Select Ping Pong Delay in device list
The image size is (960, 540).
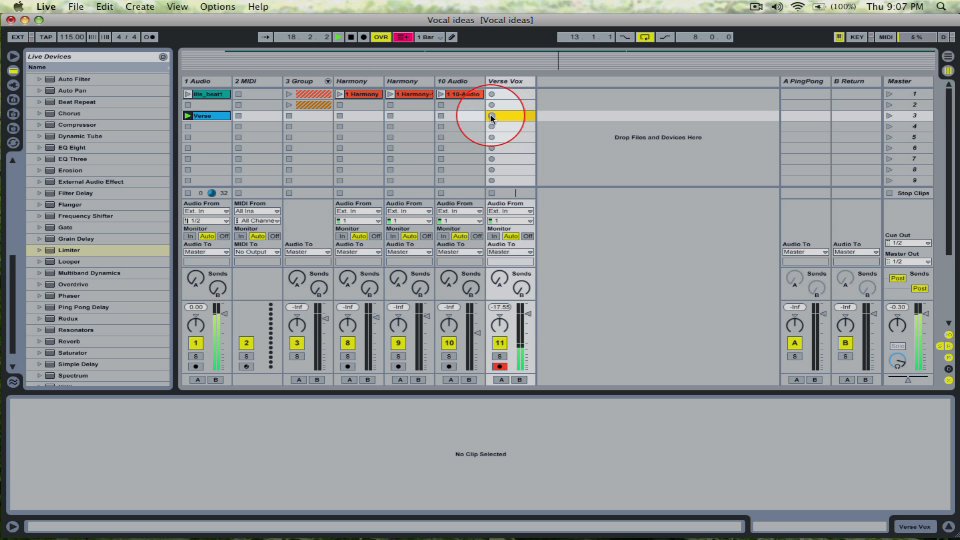point(83,307)
